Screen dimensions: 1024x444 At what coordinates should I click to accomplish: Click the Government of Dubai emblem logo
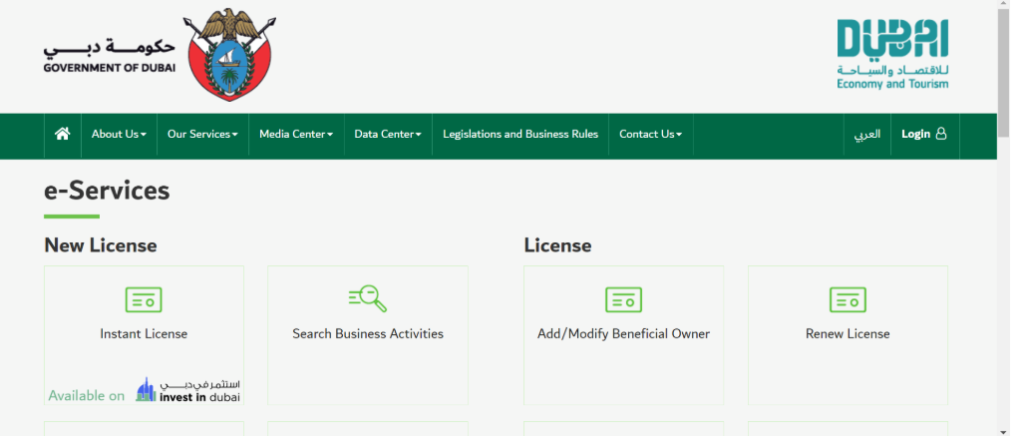coord(231,56)
